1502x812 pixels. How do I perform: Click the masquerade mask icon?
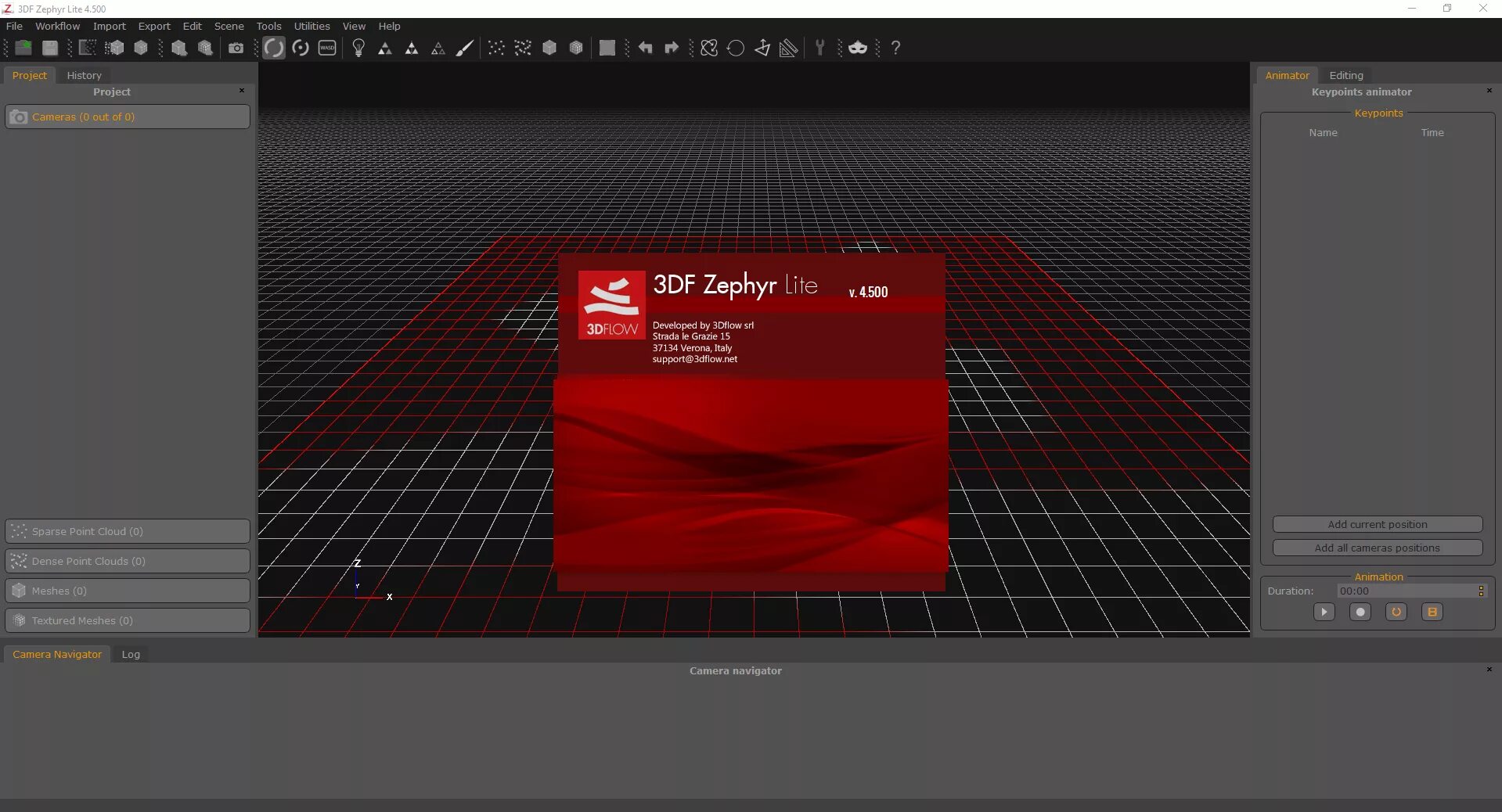point(858,48)
